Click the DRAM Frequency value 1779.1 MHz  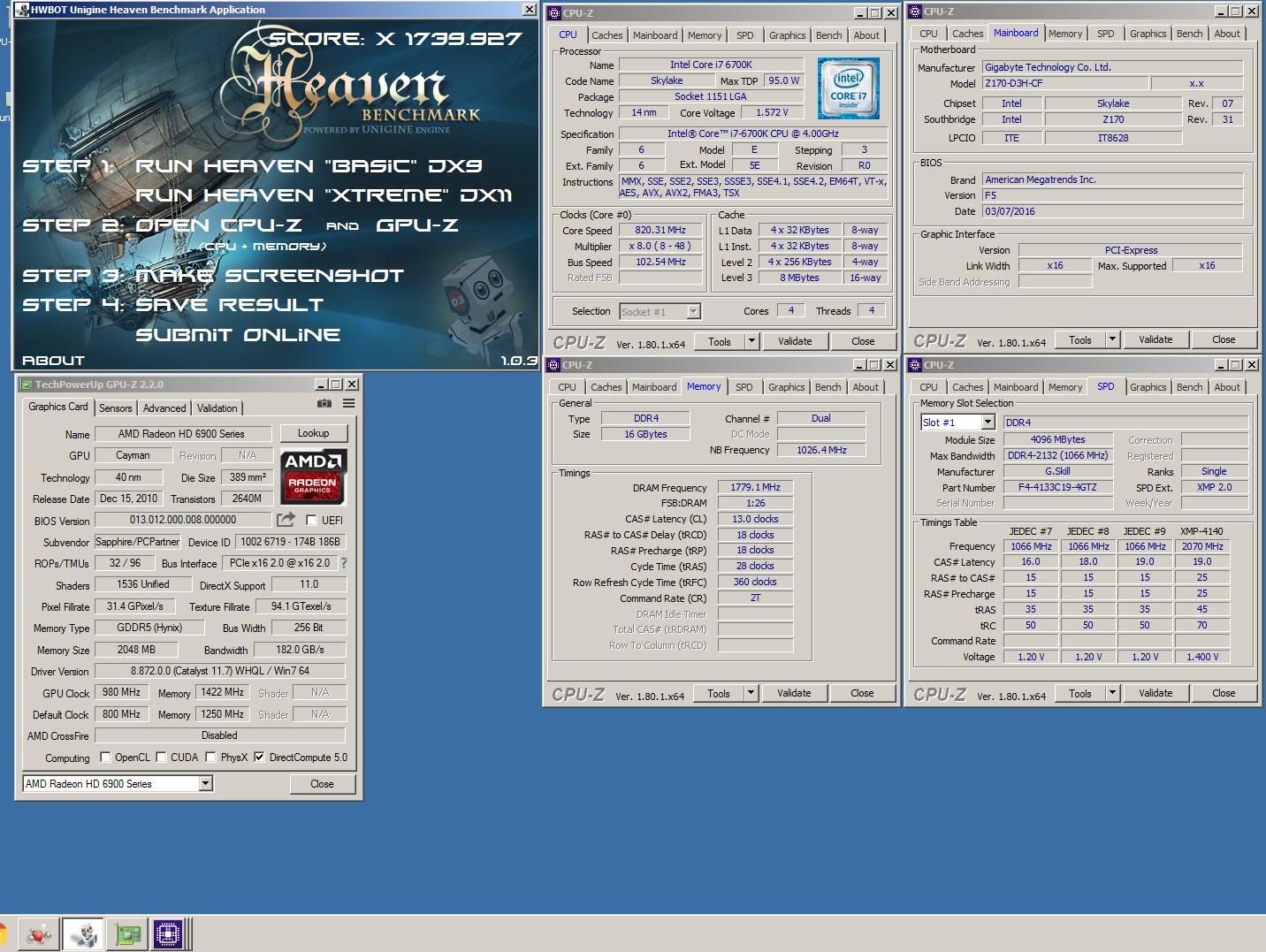click(x=756, y=487)
